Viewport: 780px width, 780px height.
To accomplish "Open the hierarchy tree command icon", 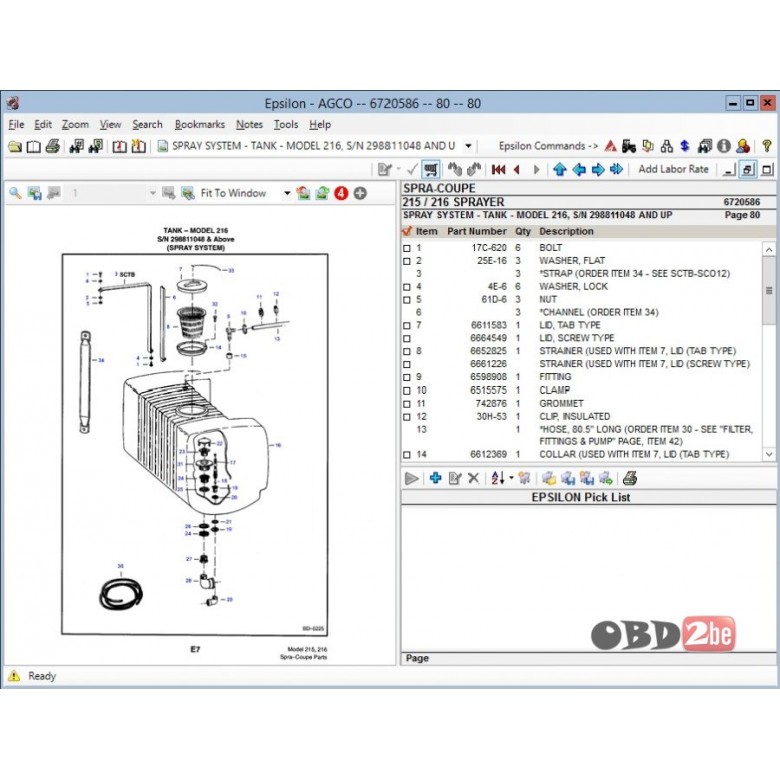I will [x=667, y=146].
